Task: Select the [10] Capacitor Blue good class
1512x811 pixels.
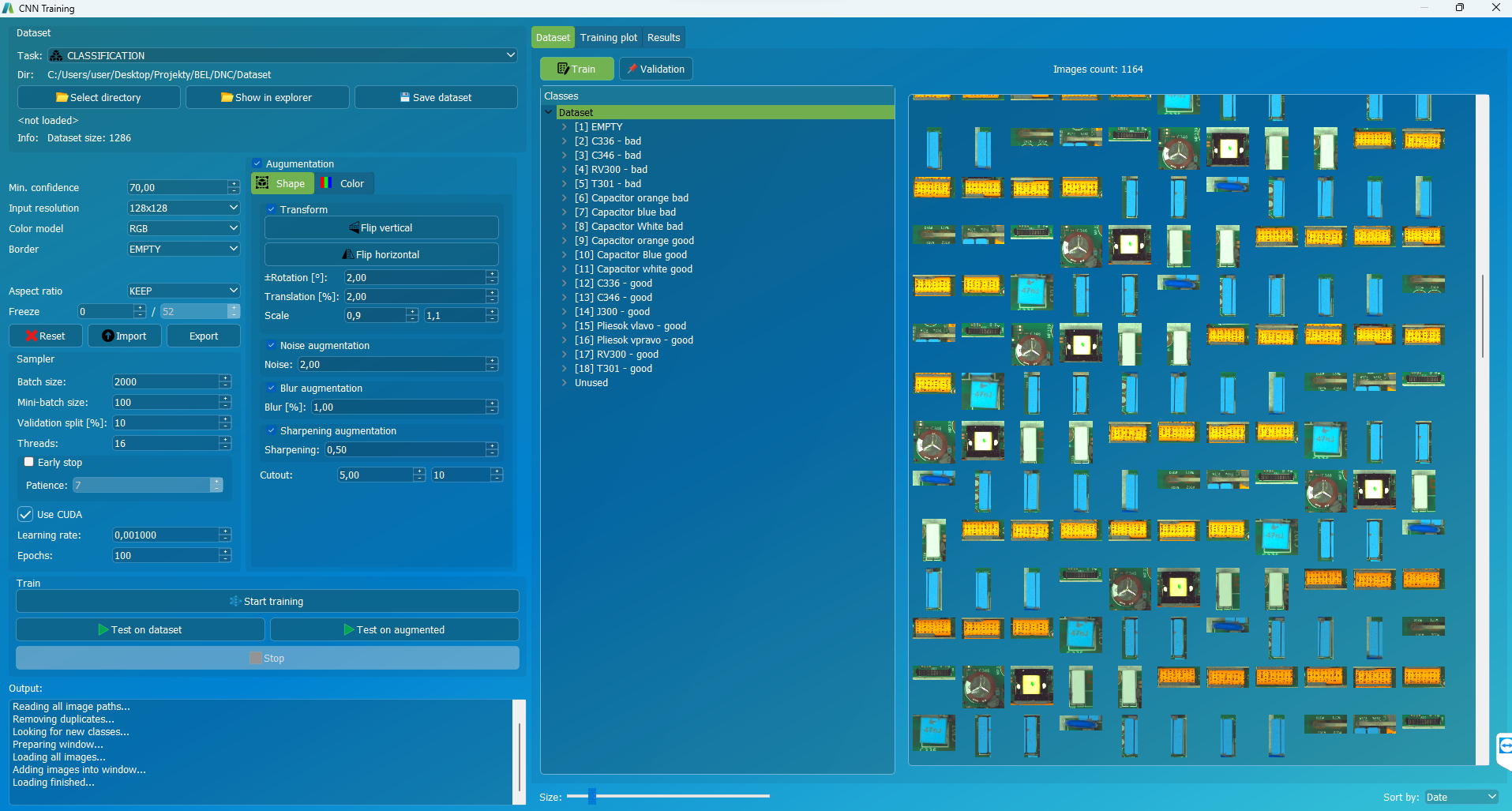Action: pos(630,254)
